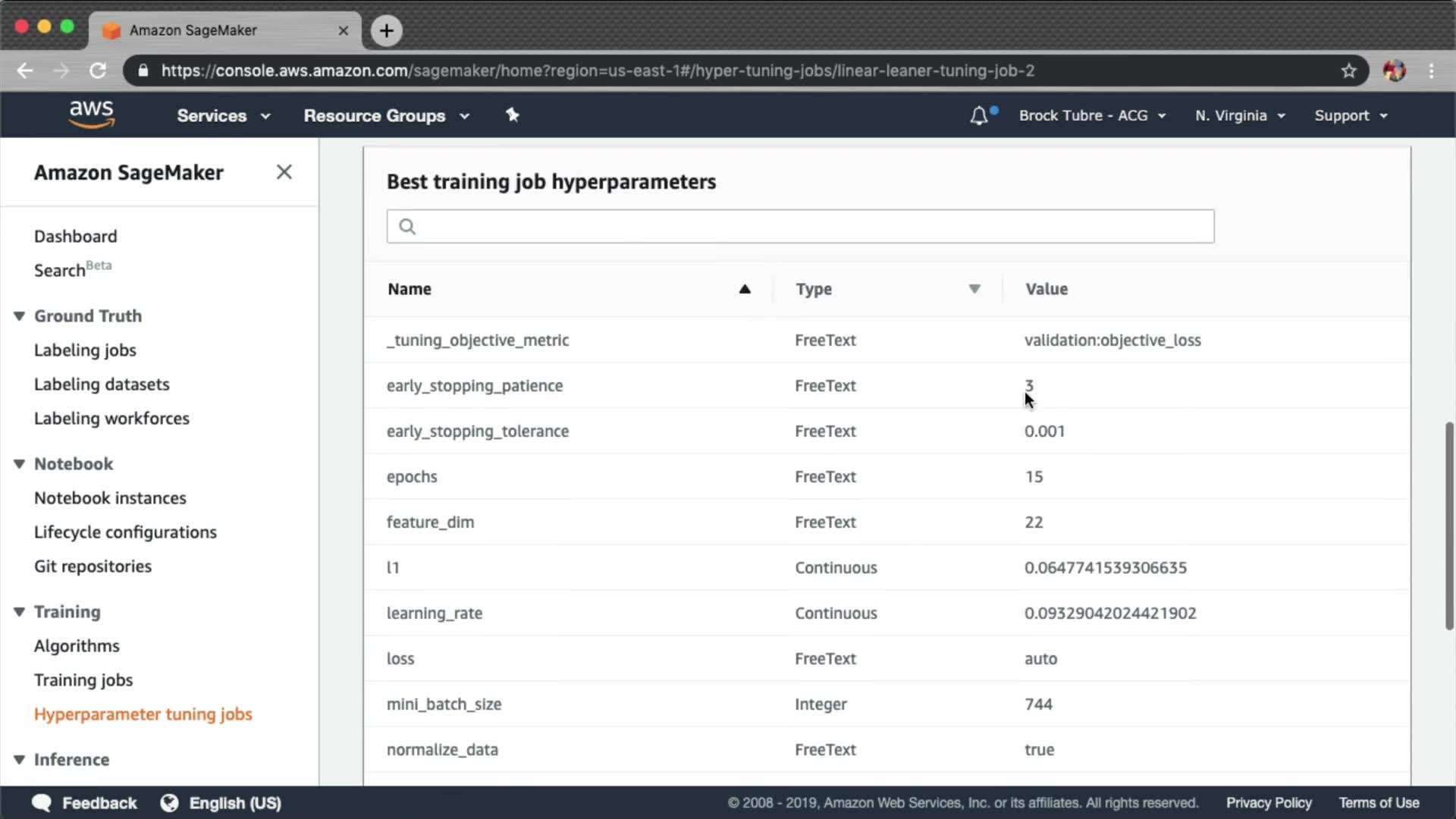Sort table by Type column arrow
1456x819 pixels.
tap(974, 289)
